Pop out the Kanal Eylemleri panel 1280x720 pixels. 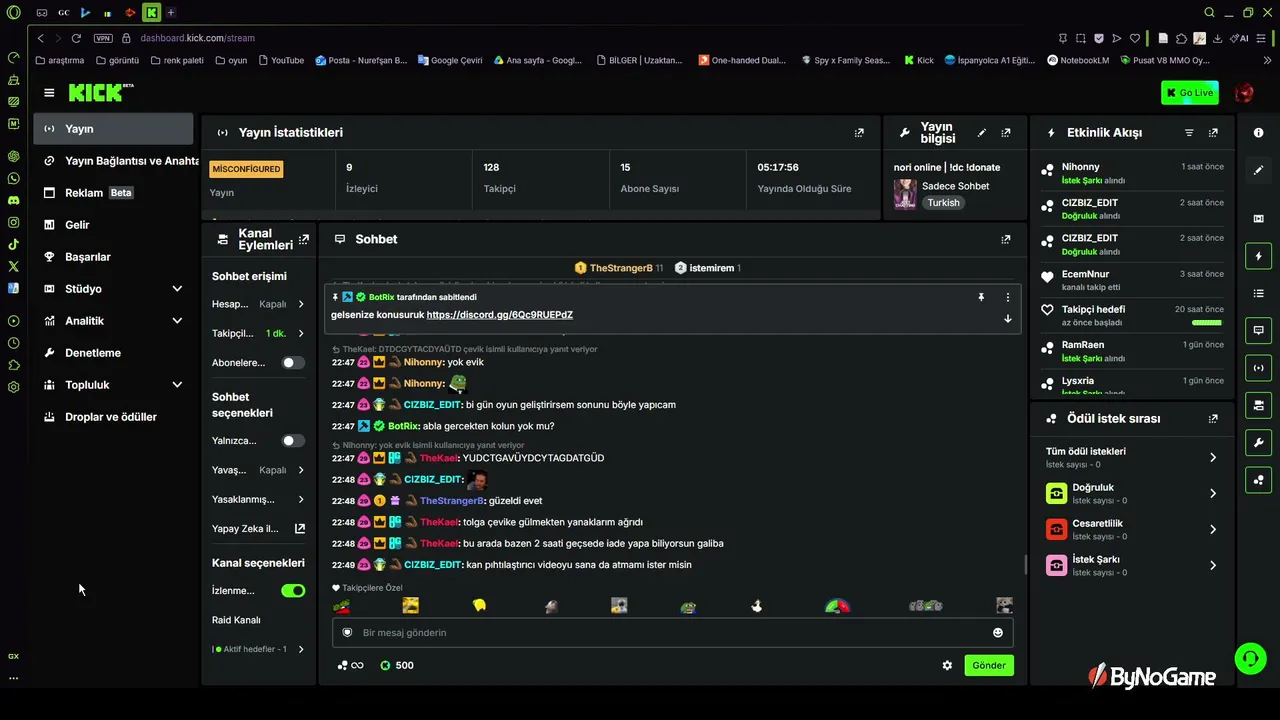point(304,239)
